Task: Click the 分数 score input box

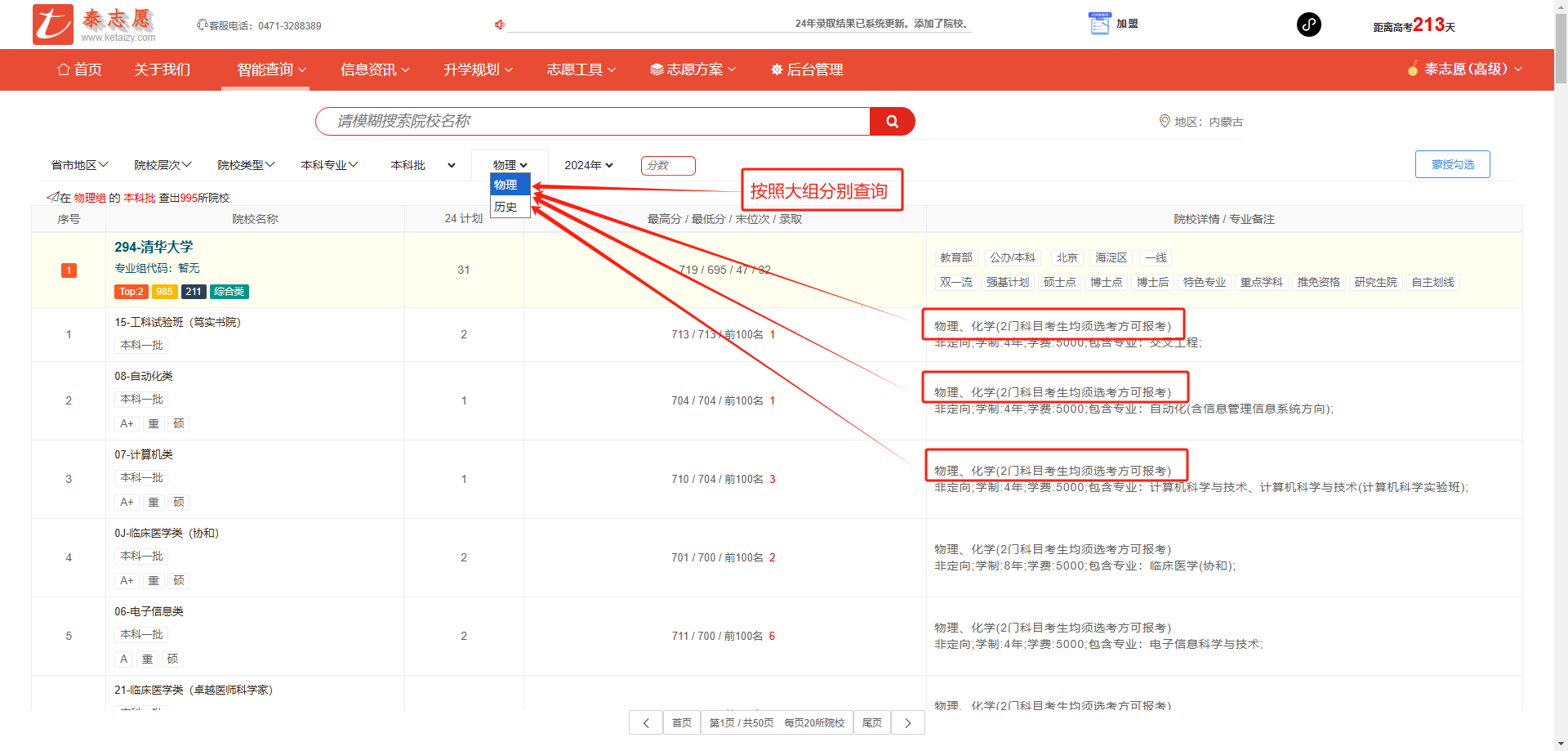Action: pos(667,166)
